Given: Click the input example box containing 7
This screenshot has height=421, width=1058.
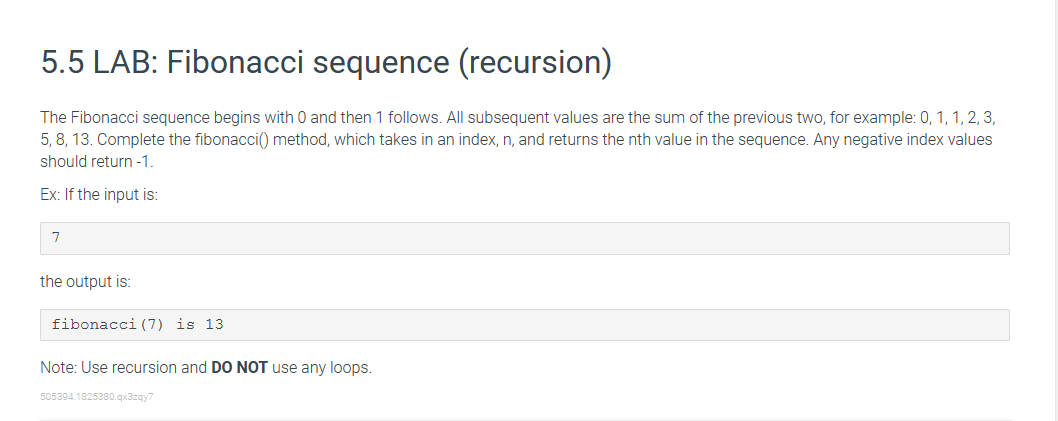Looking at the screenshot, I should coord(524,238).
